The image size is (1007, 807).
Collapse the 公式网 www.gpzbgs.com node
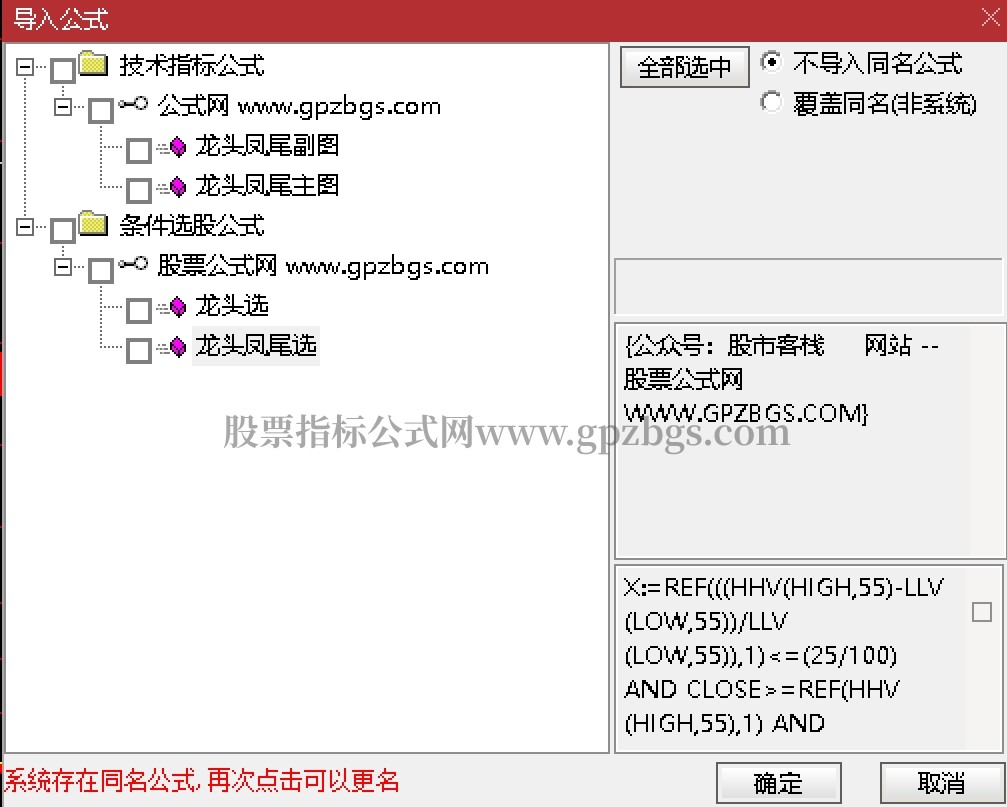pos(63,107)
